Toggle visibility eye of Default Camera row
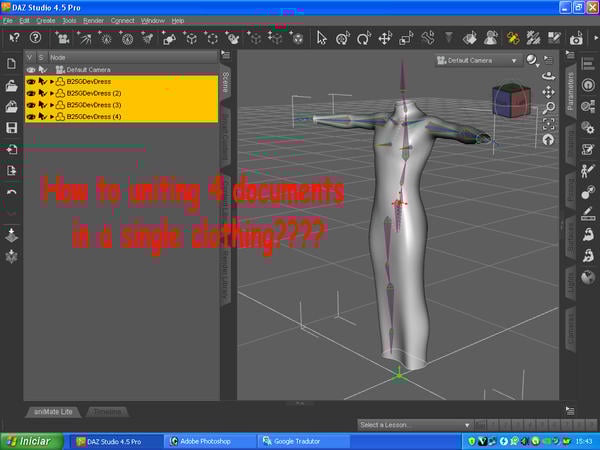 [31, 70]
